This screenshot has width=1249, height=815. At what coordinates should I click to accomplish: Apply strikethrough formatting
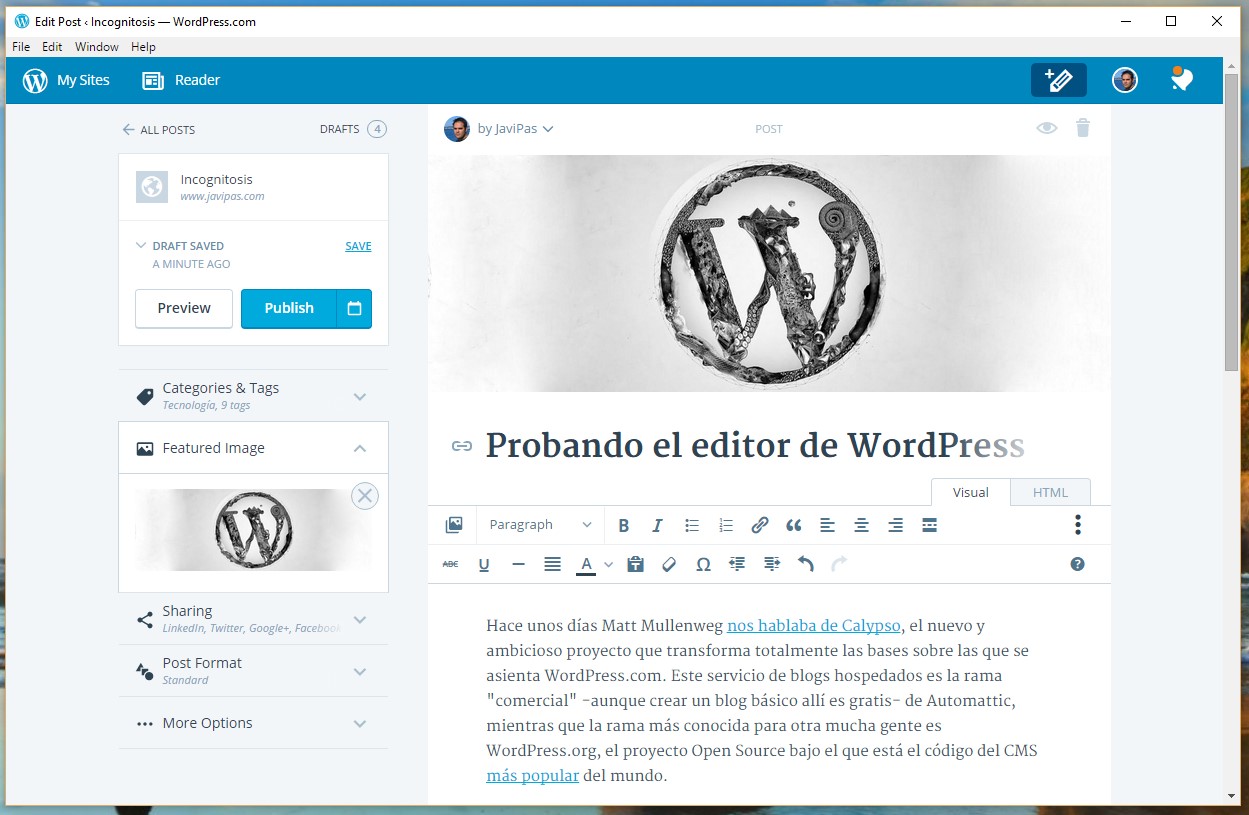tap(451, 564)
